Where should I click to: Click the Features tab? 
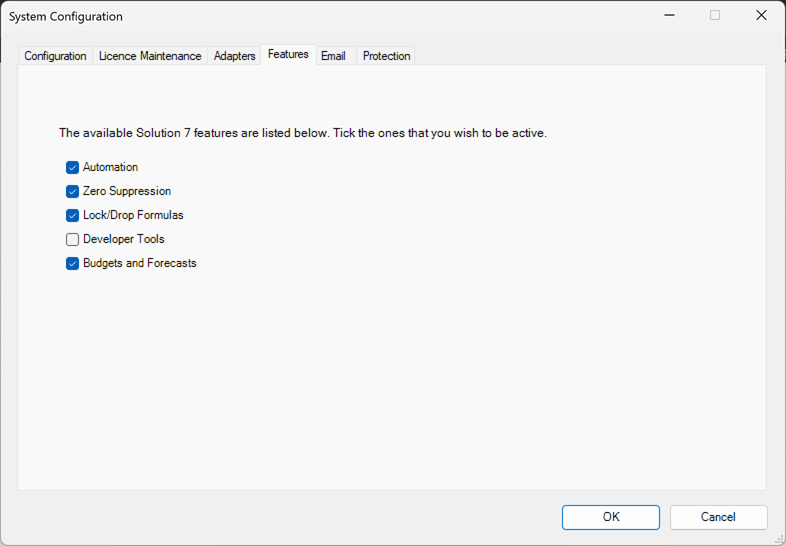point(288,54)
